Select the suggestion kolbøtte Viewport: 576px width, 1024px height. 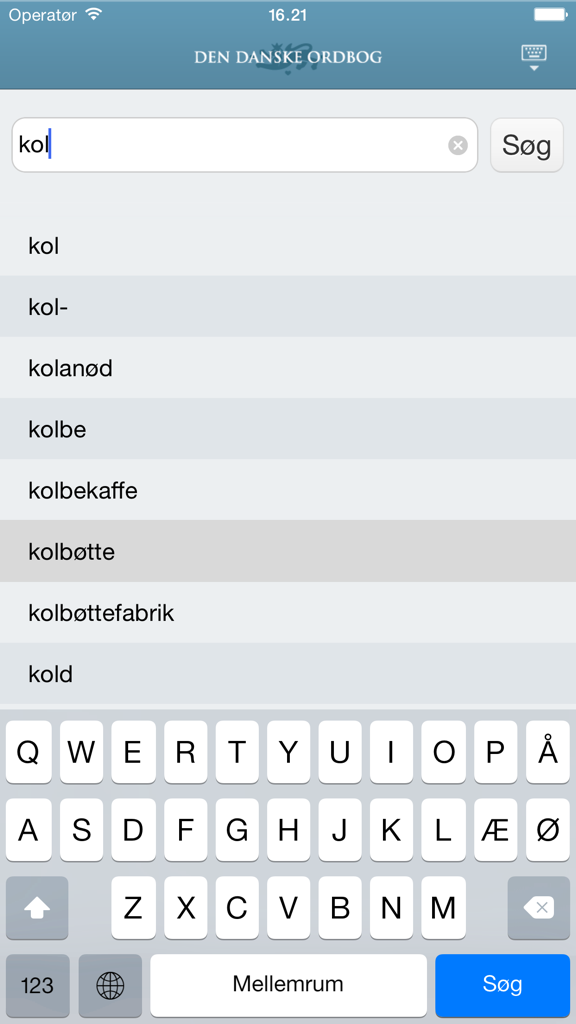pos(288,551)
